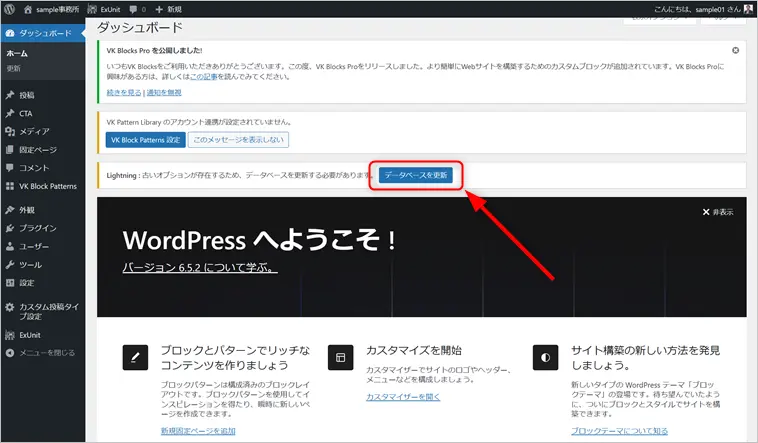Follow the カスタマイザーを開く link
The width and height of the screenshot is (758, 443).
[x=403, y=397]
